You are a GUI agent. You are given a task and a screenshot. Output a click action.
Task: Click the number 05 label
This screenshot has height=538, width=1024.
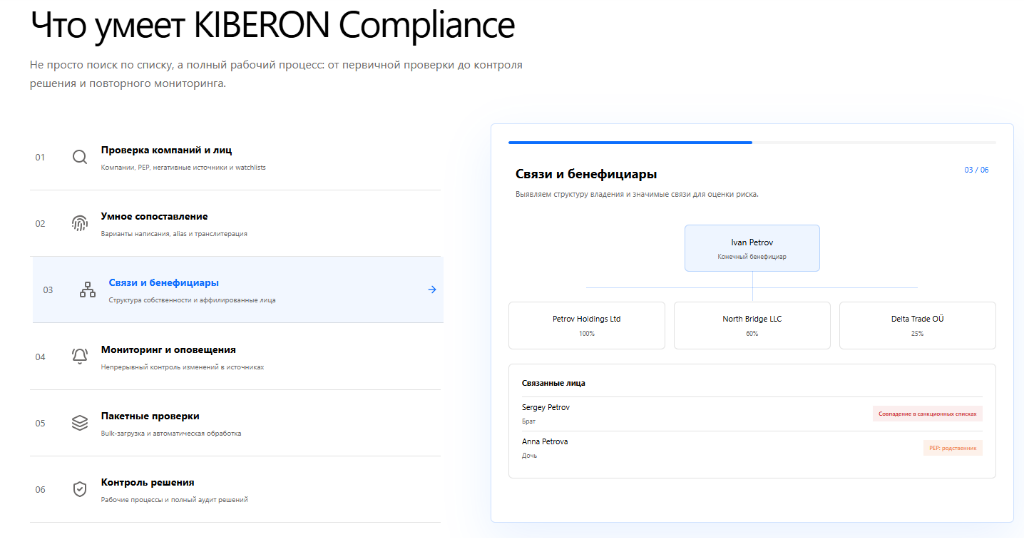tap(40, 423)
